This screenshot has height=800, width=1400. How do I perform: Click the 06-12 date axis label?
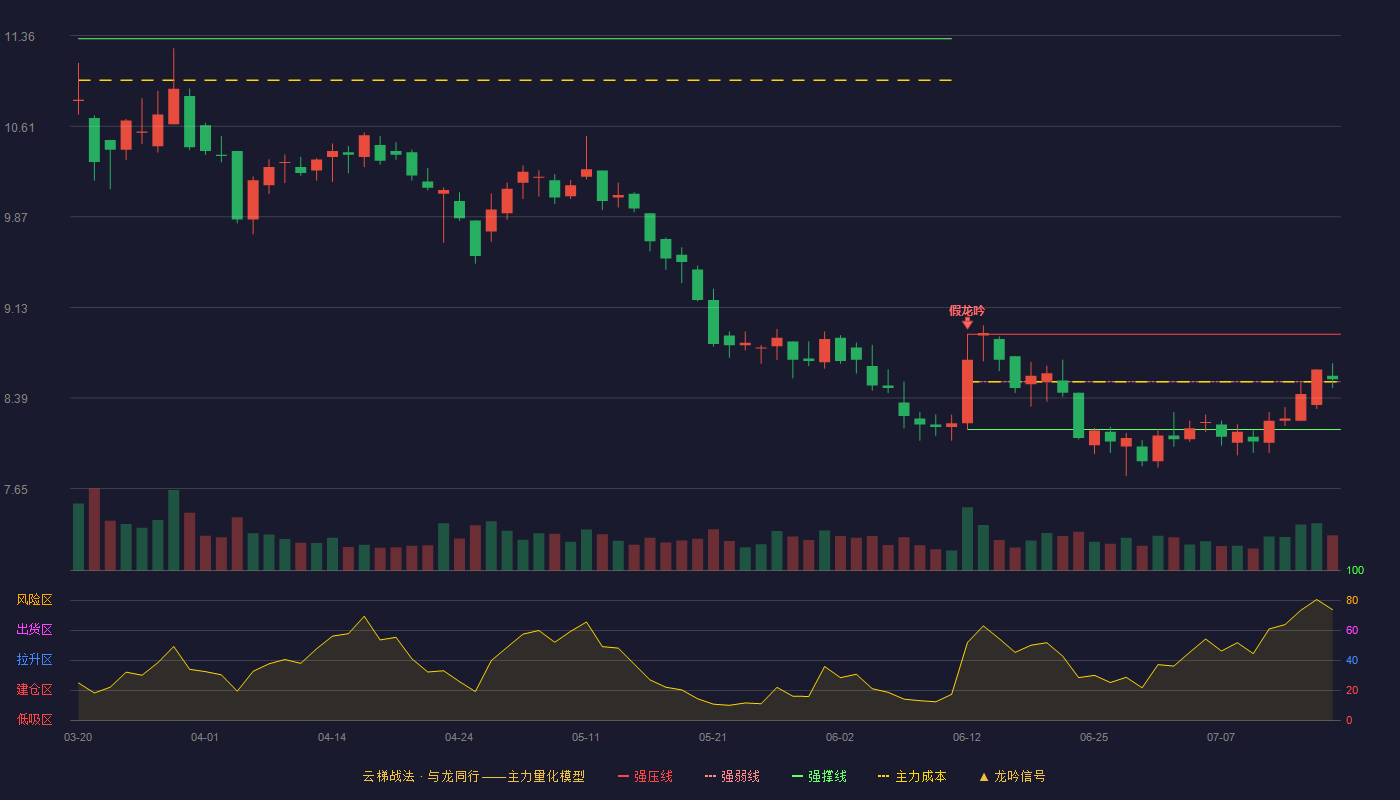click(x=967, y=737)
